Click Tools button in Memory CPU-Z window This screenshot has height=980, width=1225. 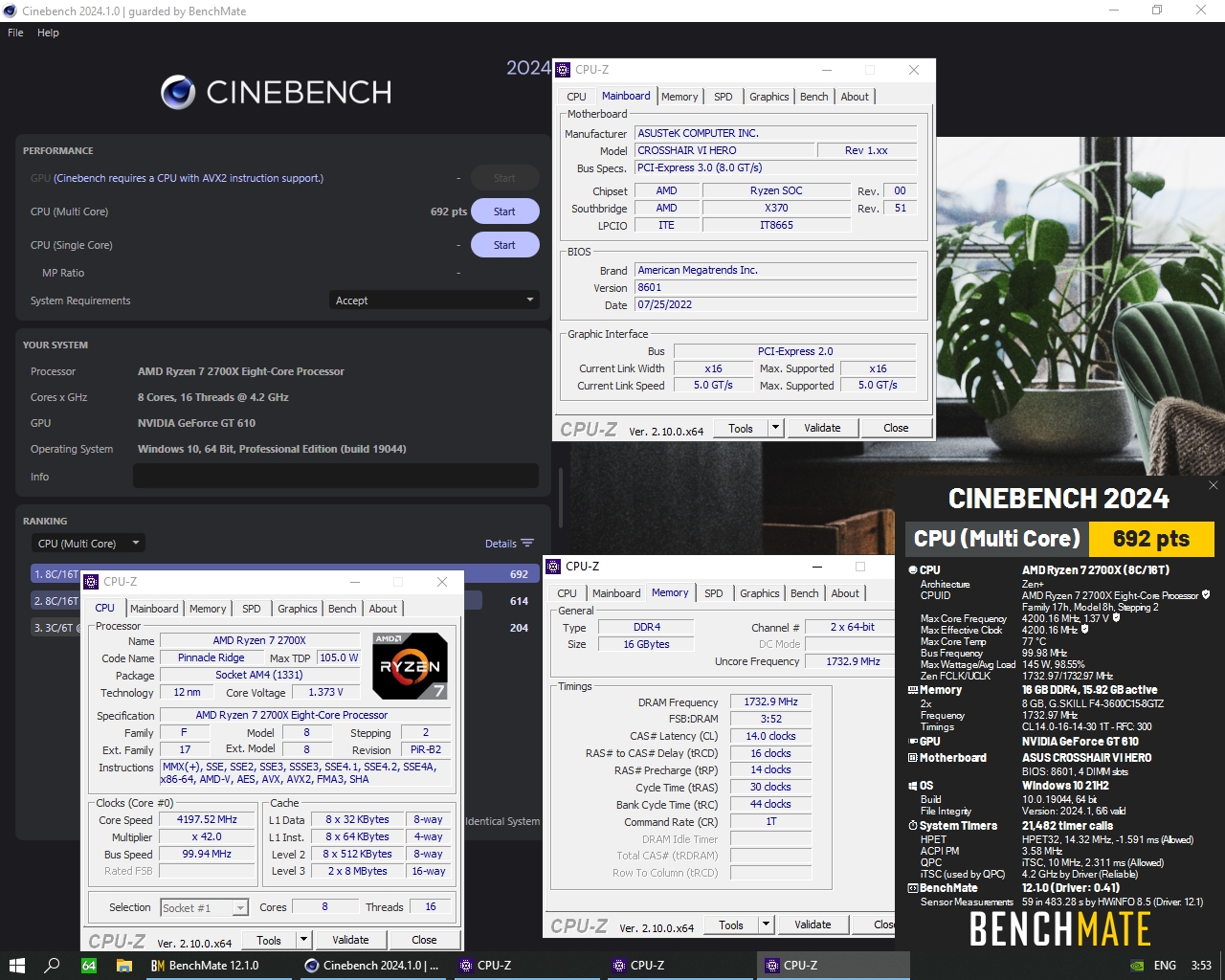click(x=731, y=924)
